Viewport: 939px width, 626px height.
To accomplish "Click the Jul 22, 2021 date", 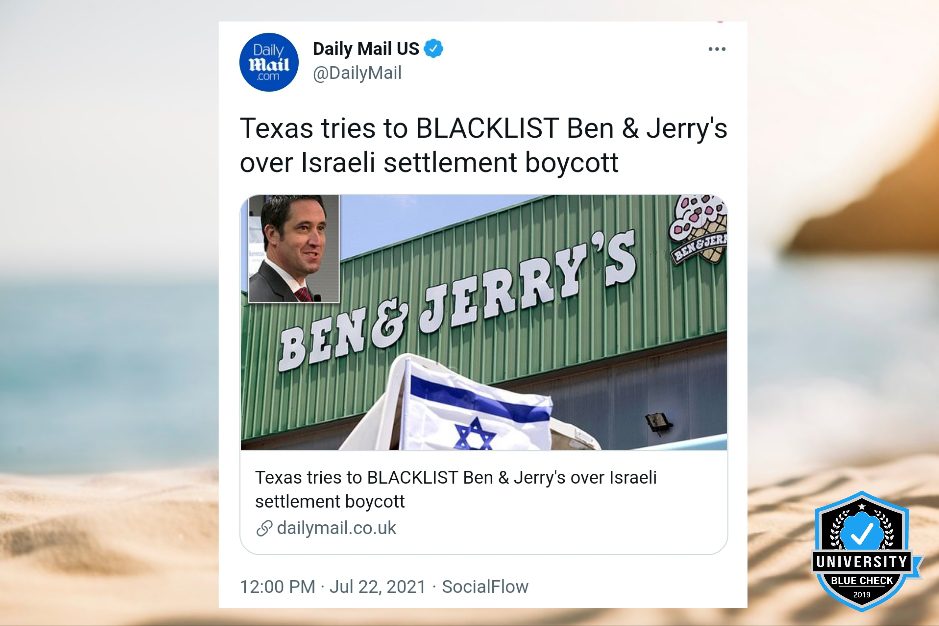I will pyautogui.click(x=377, y=586).
